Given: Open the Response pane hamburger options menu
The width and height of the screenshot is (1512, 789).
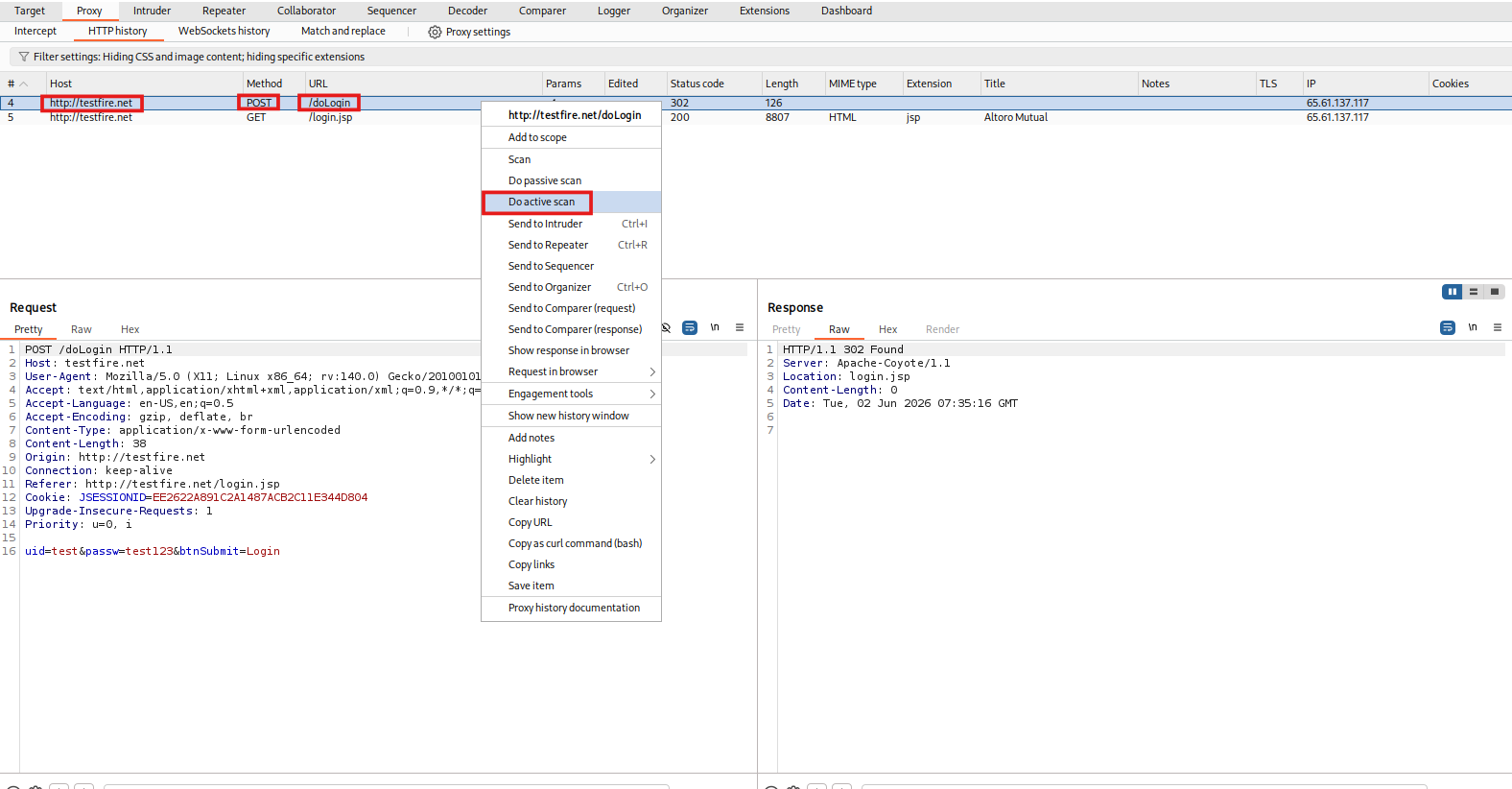Looking at the screenshot, I should (x=1498, y=327).
